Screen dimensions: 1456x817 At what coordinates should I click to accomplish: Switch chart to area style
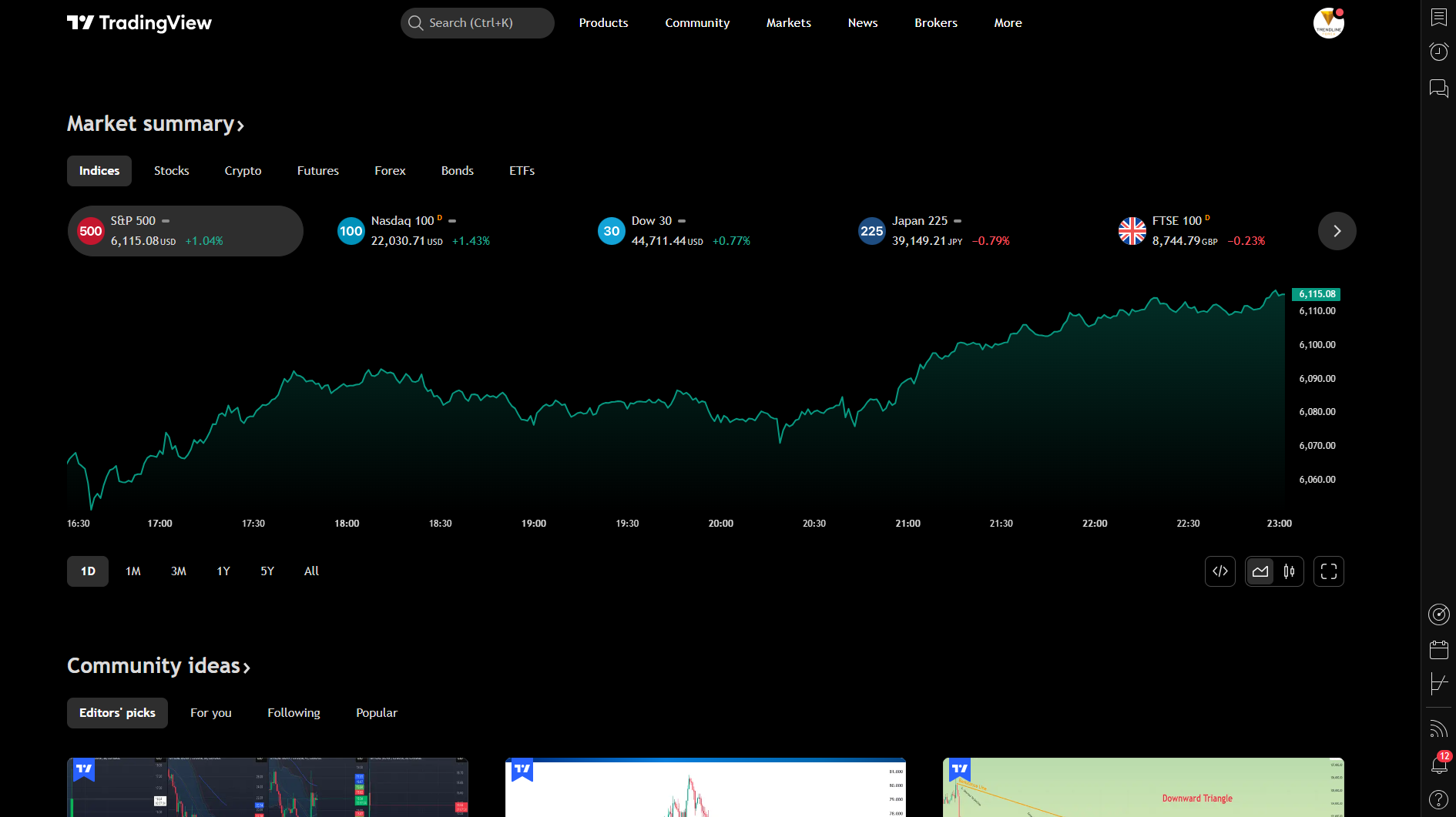[1260, 571]
